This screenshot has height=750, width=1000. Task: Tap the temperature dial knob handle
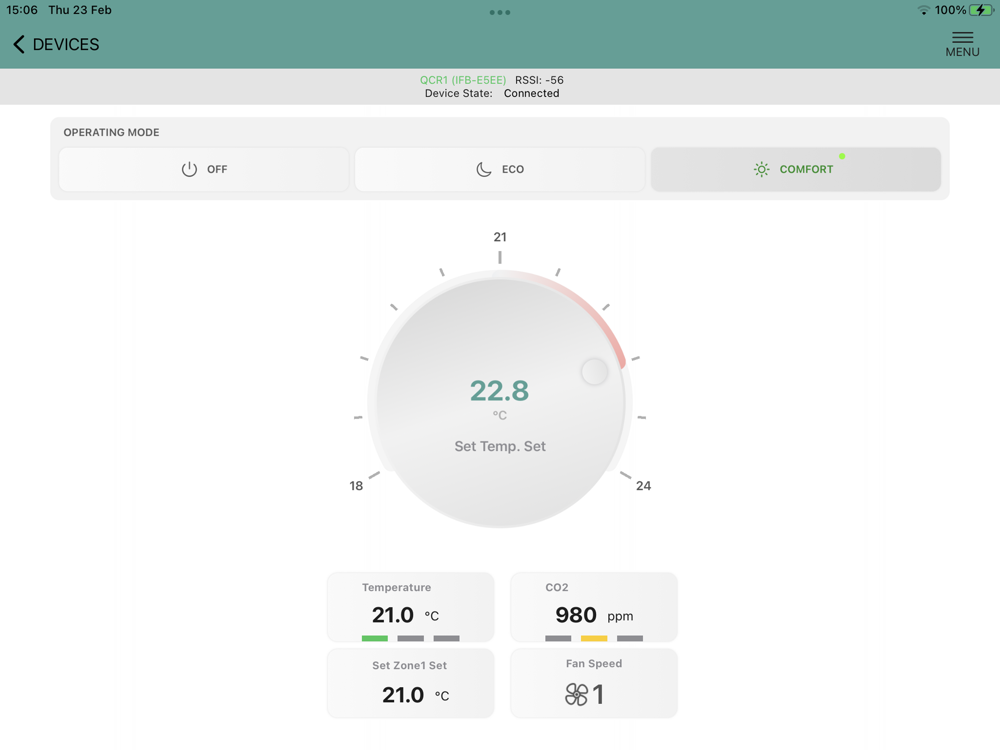(x=594, y=371)
